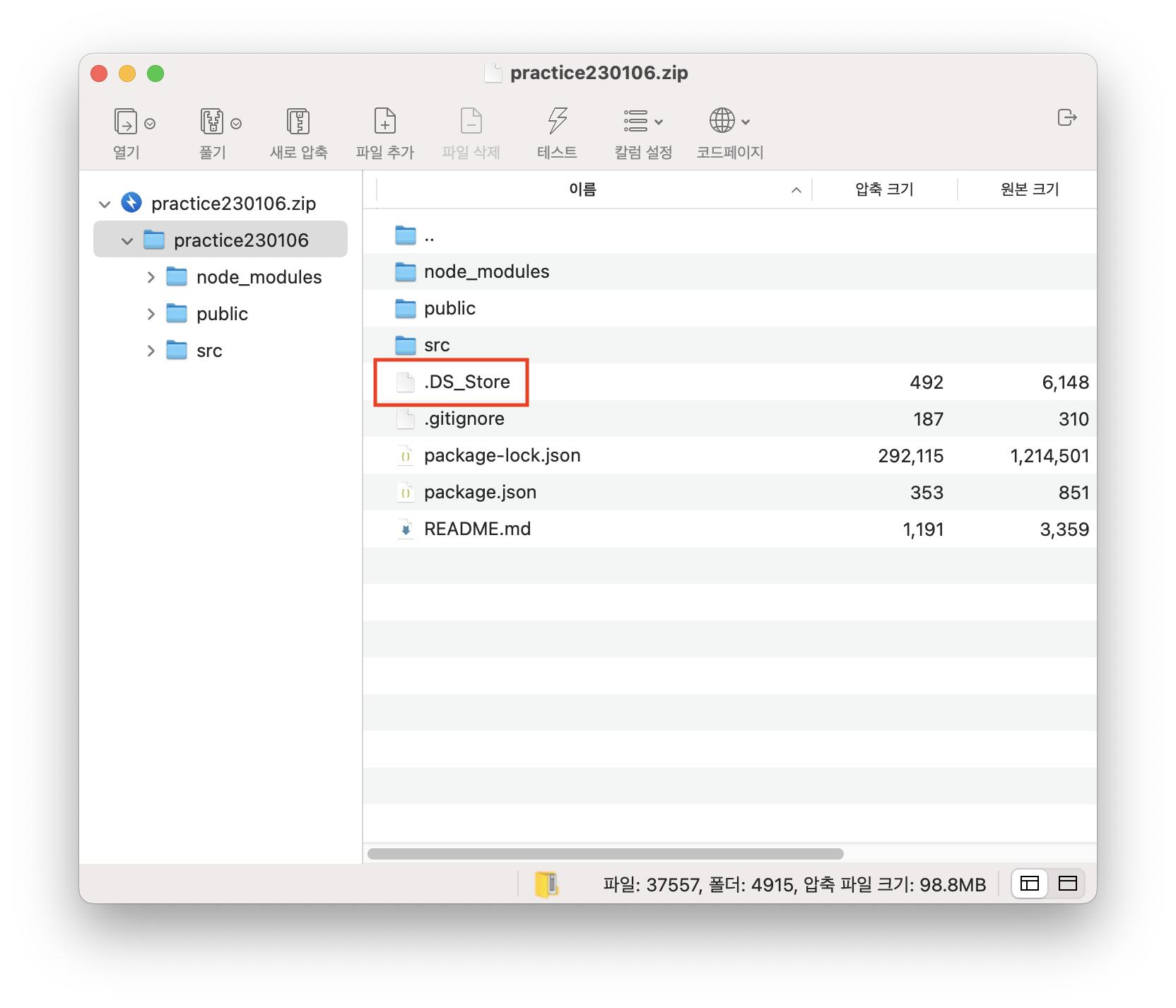Click the sort direction arrow in 이름 header

tap(796, 190)
